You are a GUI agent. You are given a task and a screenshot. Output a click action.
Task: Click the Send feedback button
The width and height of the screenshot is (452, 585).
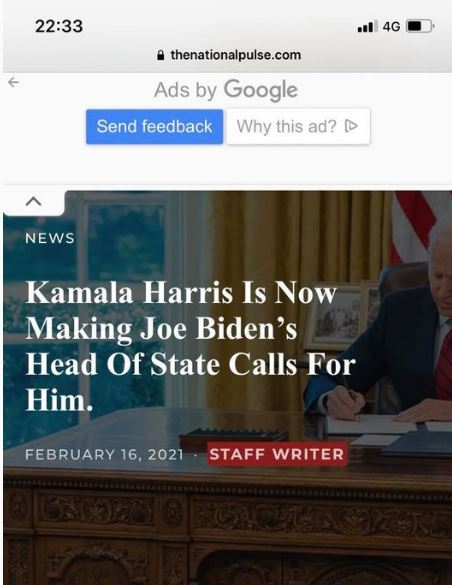[x=154, y=126]
